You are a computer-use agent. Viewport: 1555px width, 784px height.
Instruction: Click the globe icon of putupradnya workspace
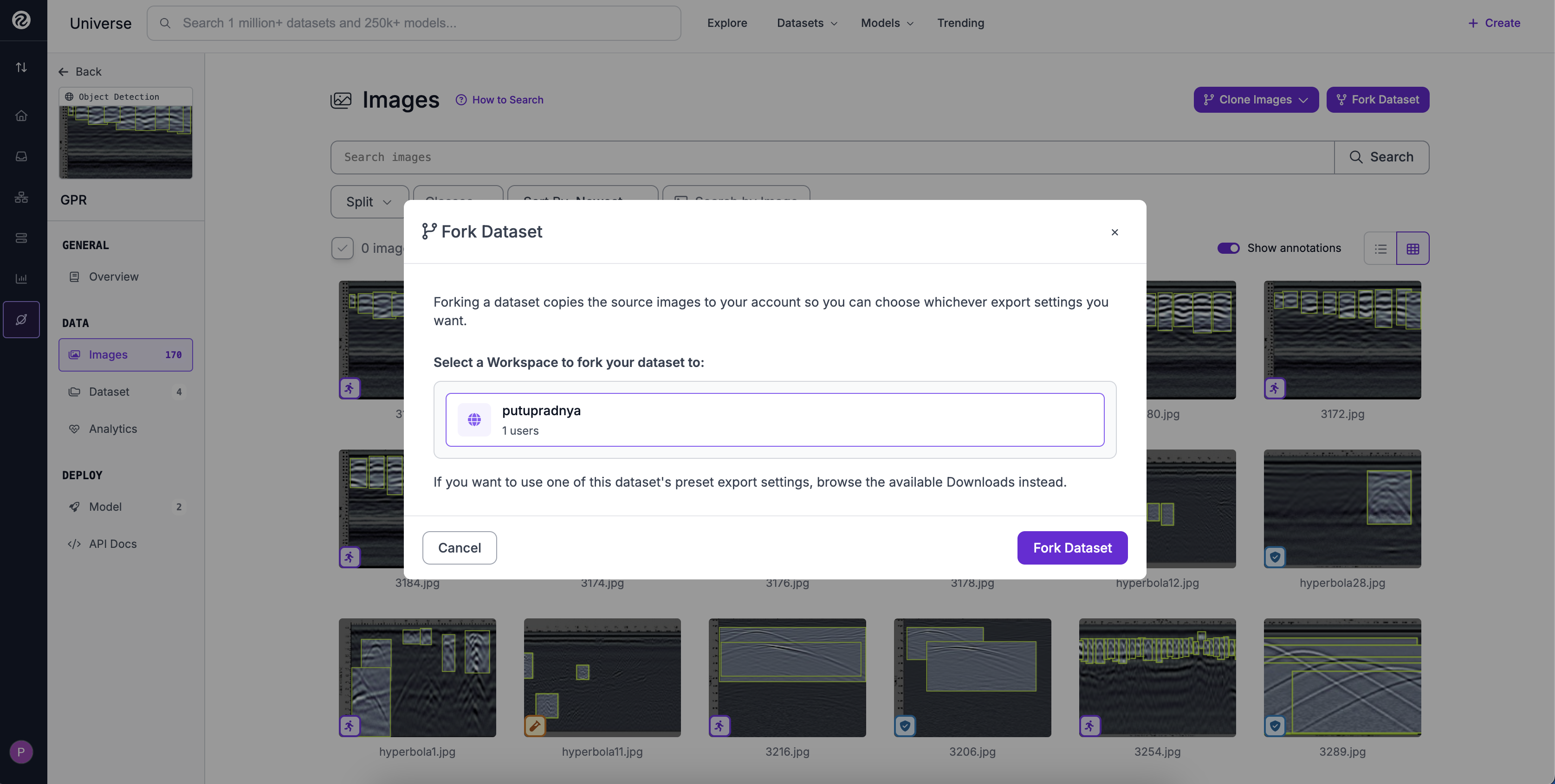[474, 420]
